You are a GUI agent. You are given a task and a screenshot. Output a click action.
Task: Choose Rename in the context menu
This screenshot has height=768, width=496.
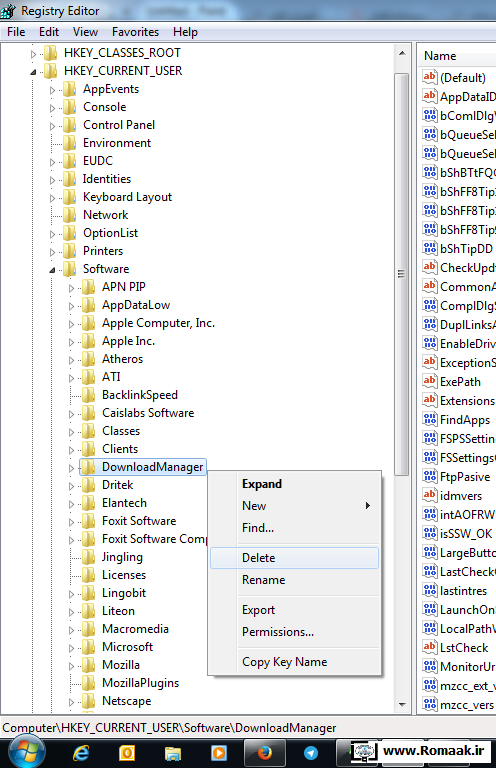pos(294,580)
